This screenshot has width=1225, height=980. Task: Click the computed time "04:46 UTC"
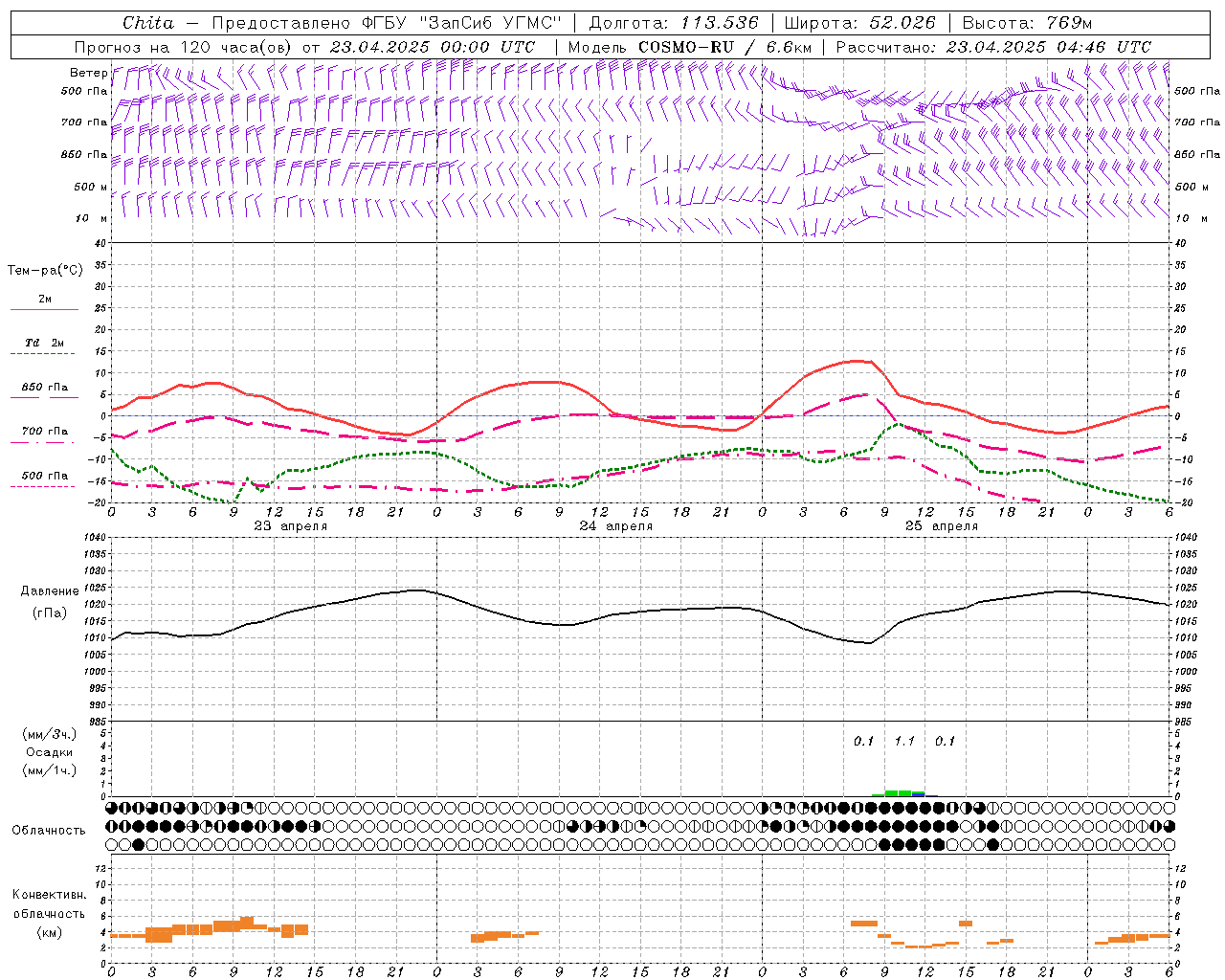click(1102, 47)
